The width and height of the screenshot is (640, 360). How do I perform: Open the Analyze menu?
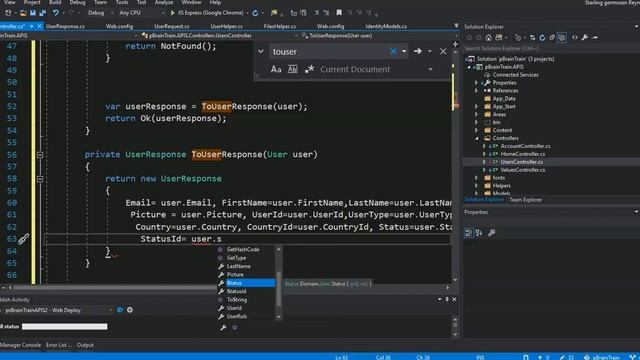(164, 2)
